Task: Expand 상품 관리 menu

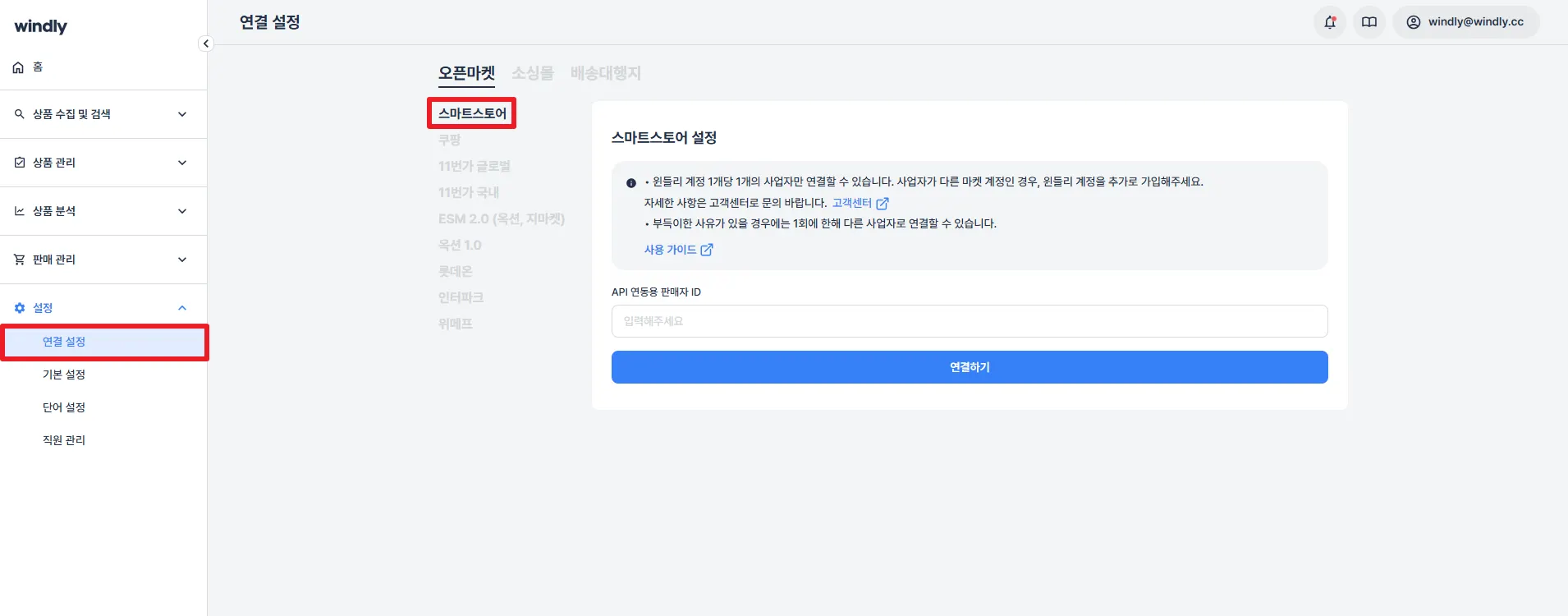Action: (x=103, y=163)
